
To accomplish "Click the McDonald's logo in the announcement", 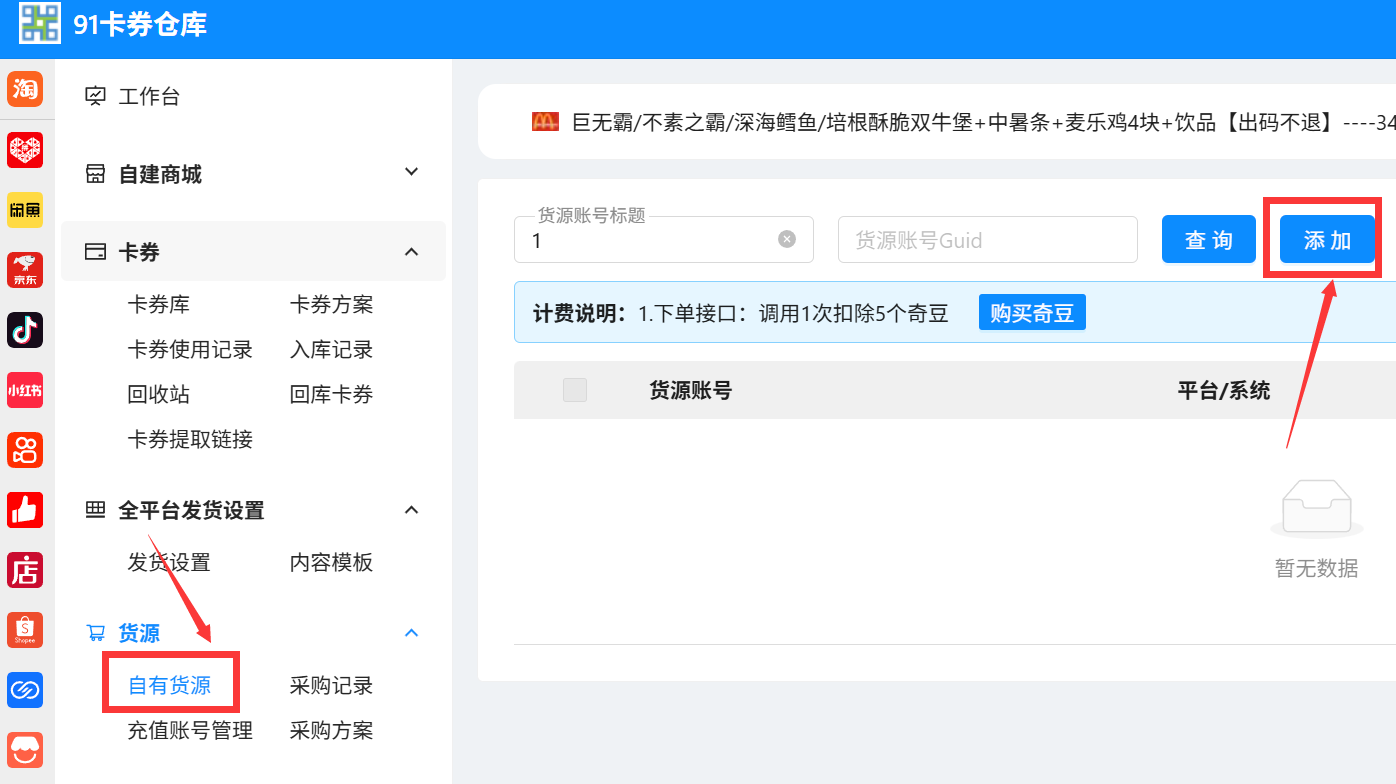I will (x=545, y=122).
